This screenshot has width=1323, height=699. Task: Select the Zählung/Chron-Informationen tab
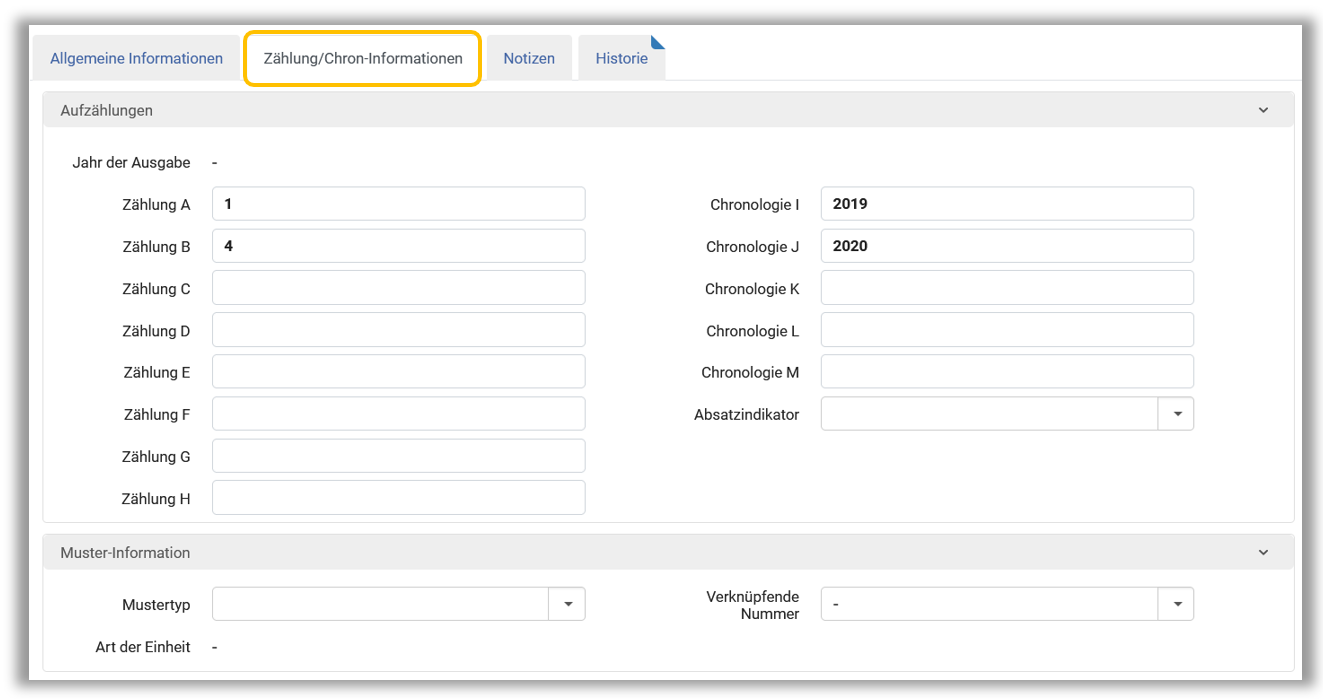click(363, 58)
